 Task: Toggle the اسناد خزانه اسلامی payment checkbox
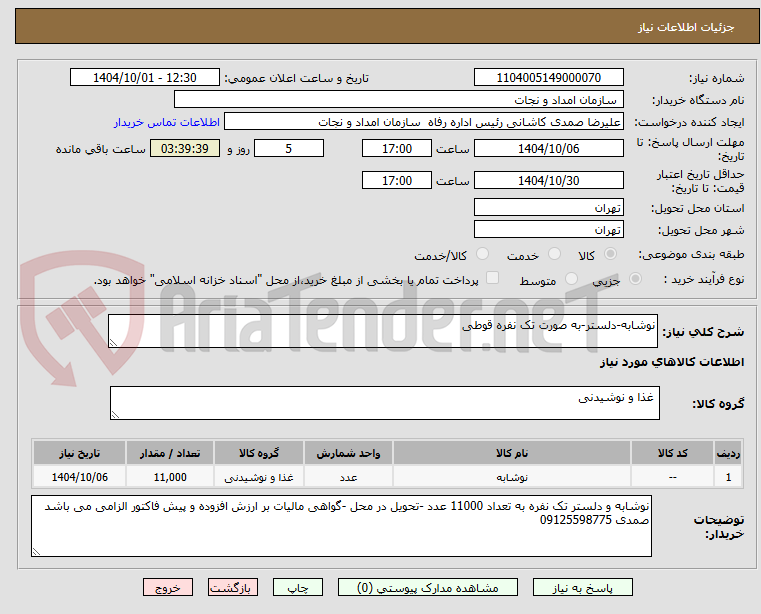tap(493, 278)
